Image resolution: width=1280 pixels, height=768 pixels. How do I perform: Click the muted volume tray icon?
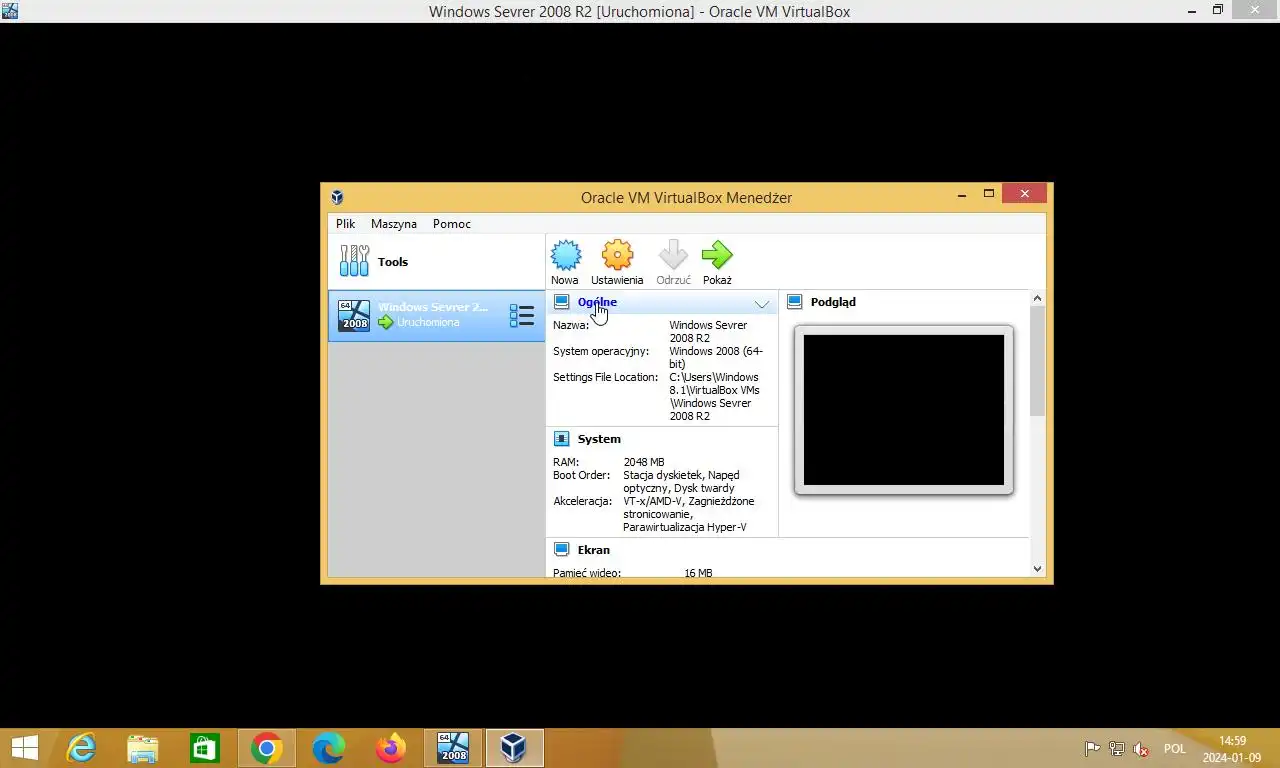1141,749
